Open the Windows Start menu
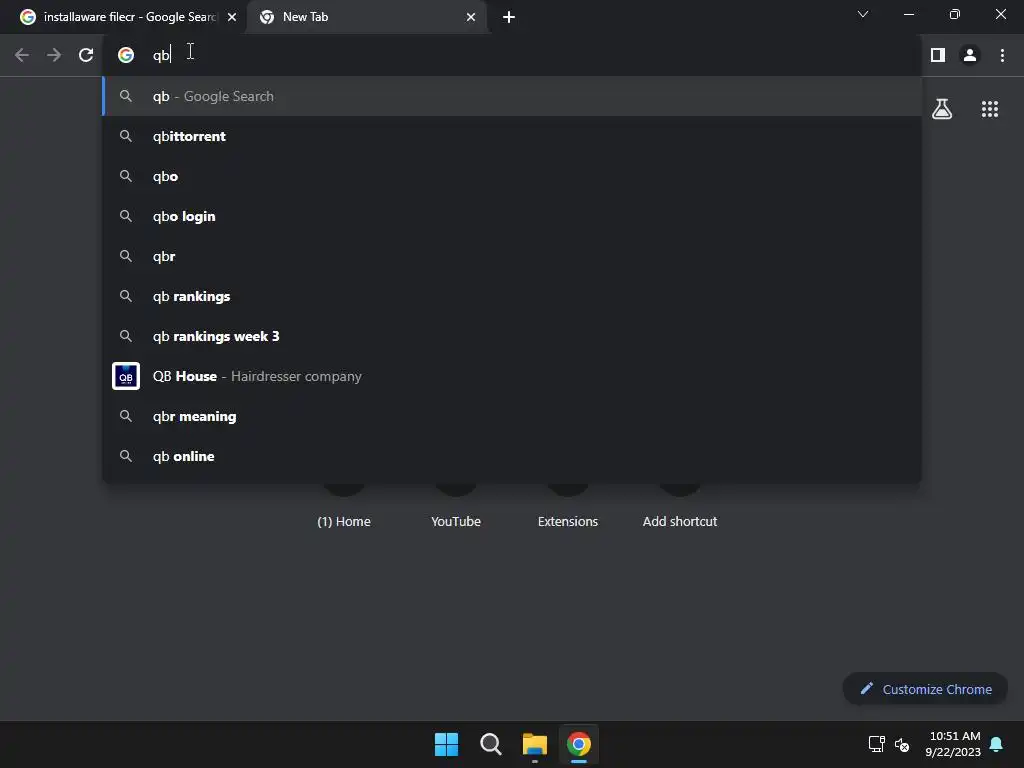The image size is (1024, 768). pos(447,744)
